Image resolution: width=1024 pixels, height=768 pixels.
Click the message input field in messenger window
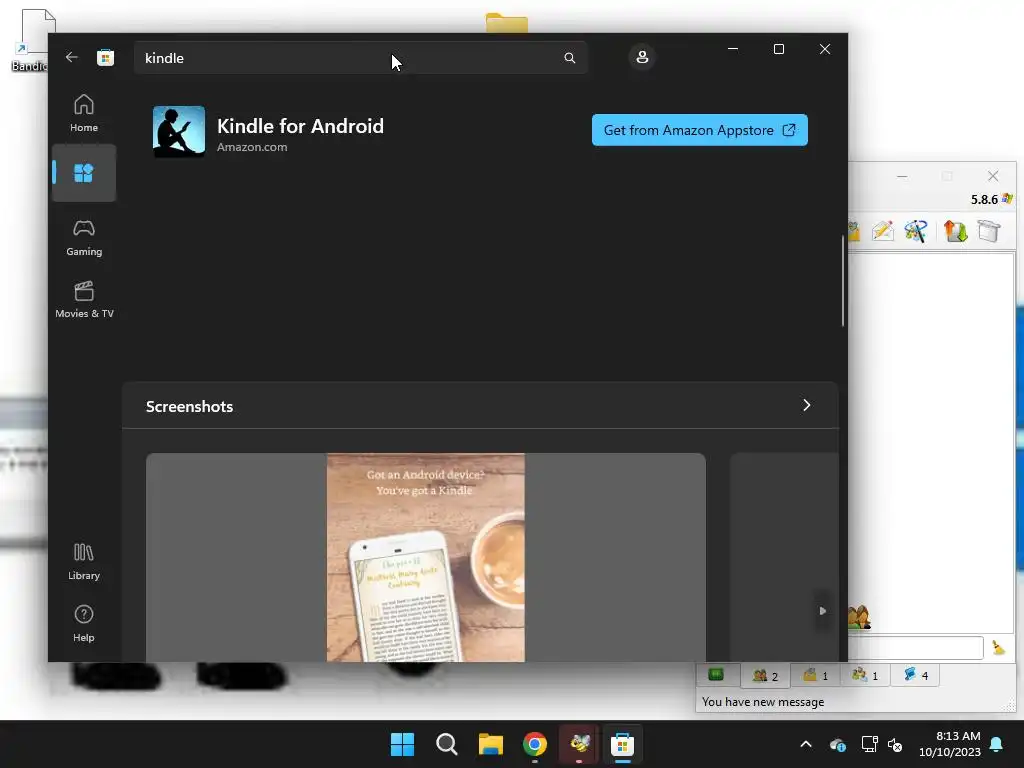[x=916, y=647]
